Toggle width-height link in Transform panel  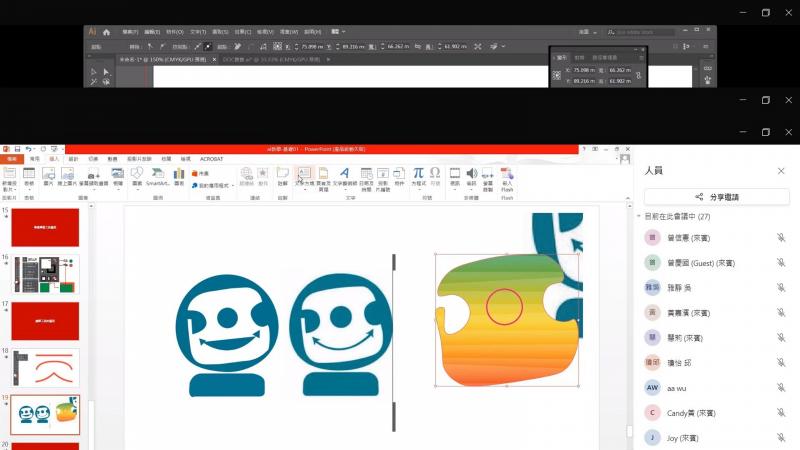pos(638,76)
